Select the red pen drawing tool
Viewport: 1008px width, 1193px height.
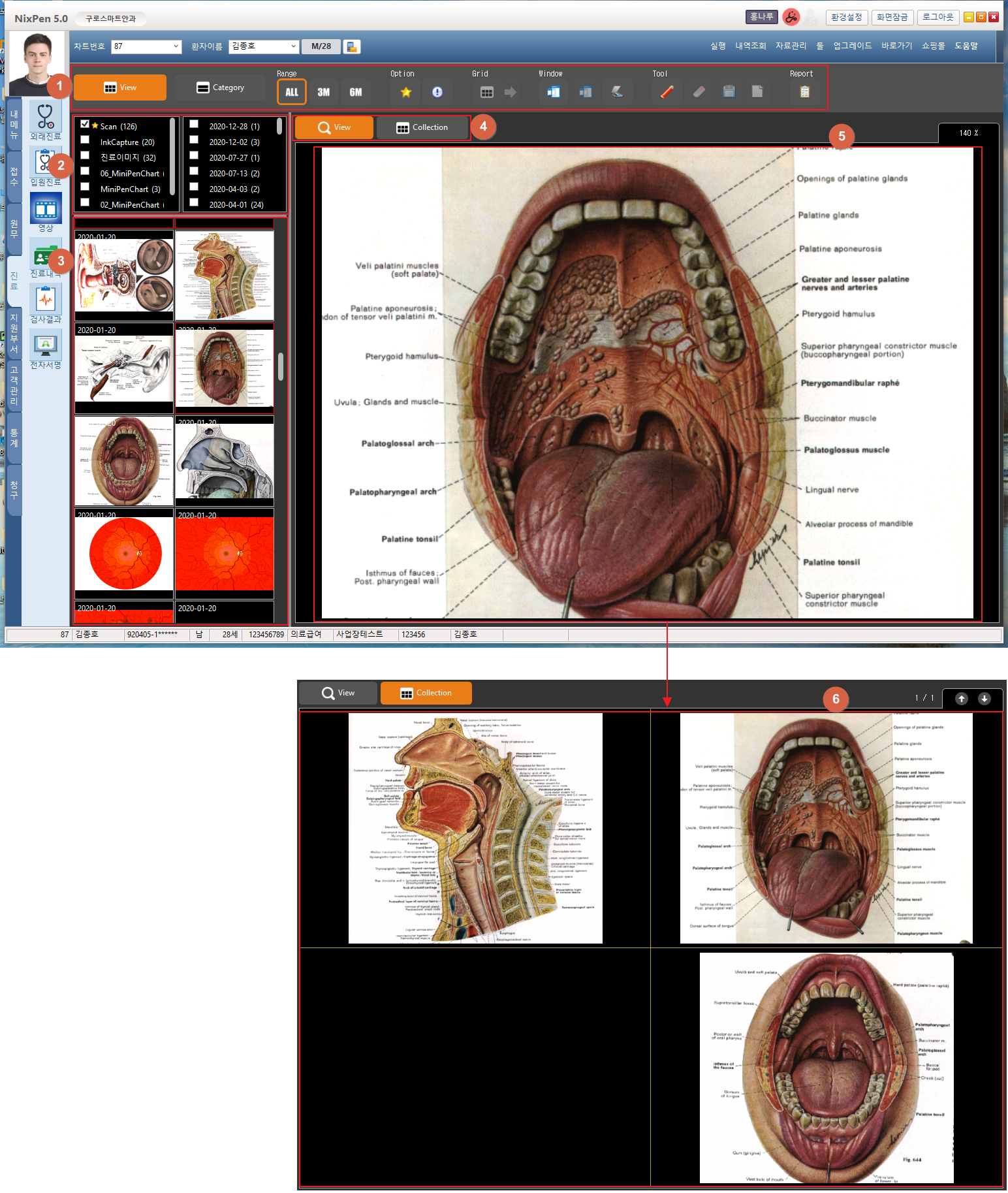pos(667,92)
